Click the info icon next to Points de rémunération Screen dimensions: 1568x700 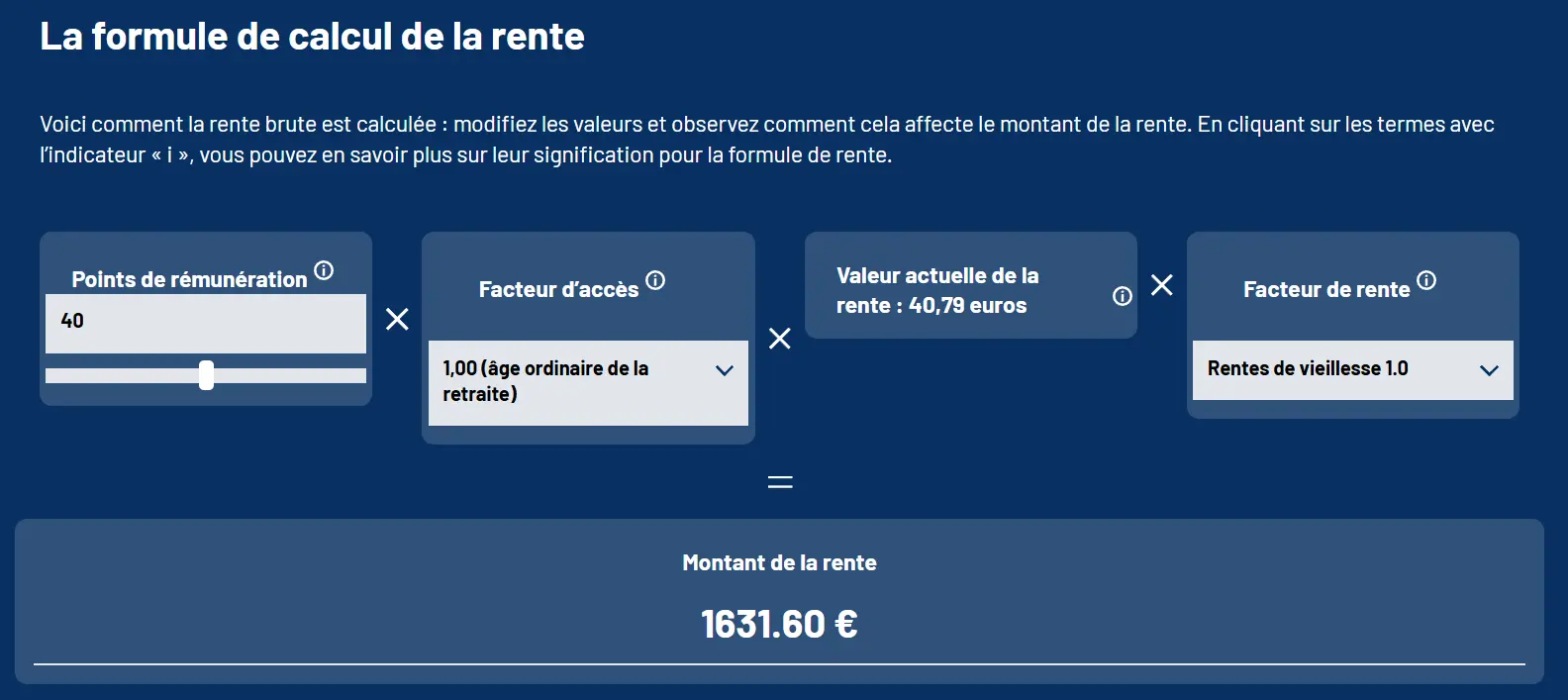tap(325, 269)
